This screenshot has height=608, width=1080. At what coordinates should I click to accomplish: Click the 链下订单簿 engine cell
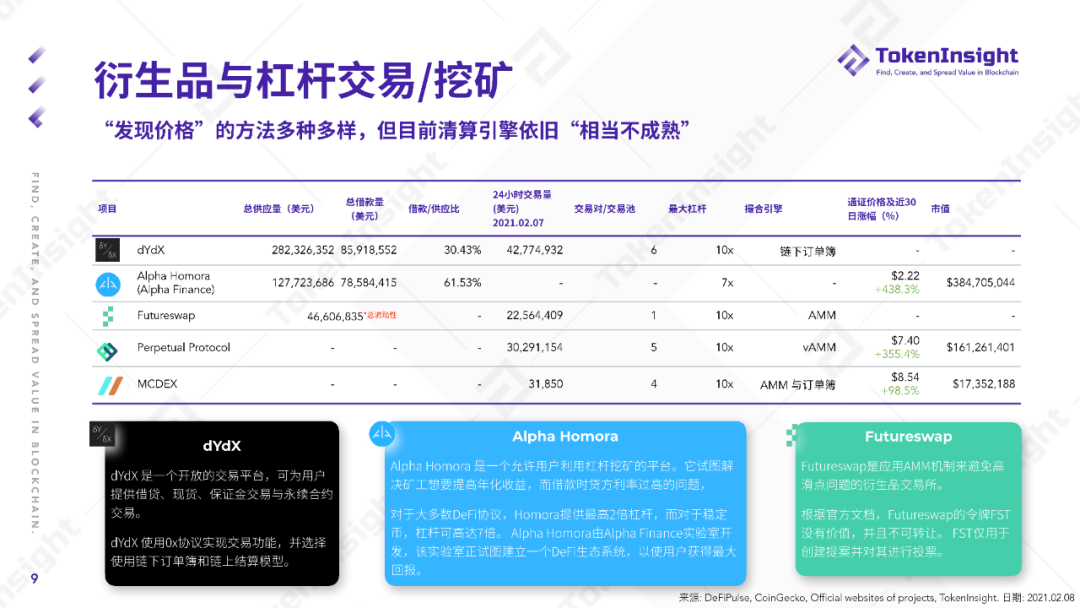[x=807, y=251]
